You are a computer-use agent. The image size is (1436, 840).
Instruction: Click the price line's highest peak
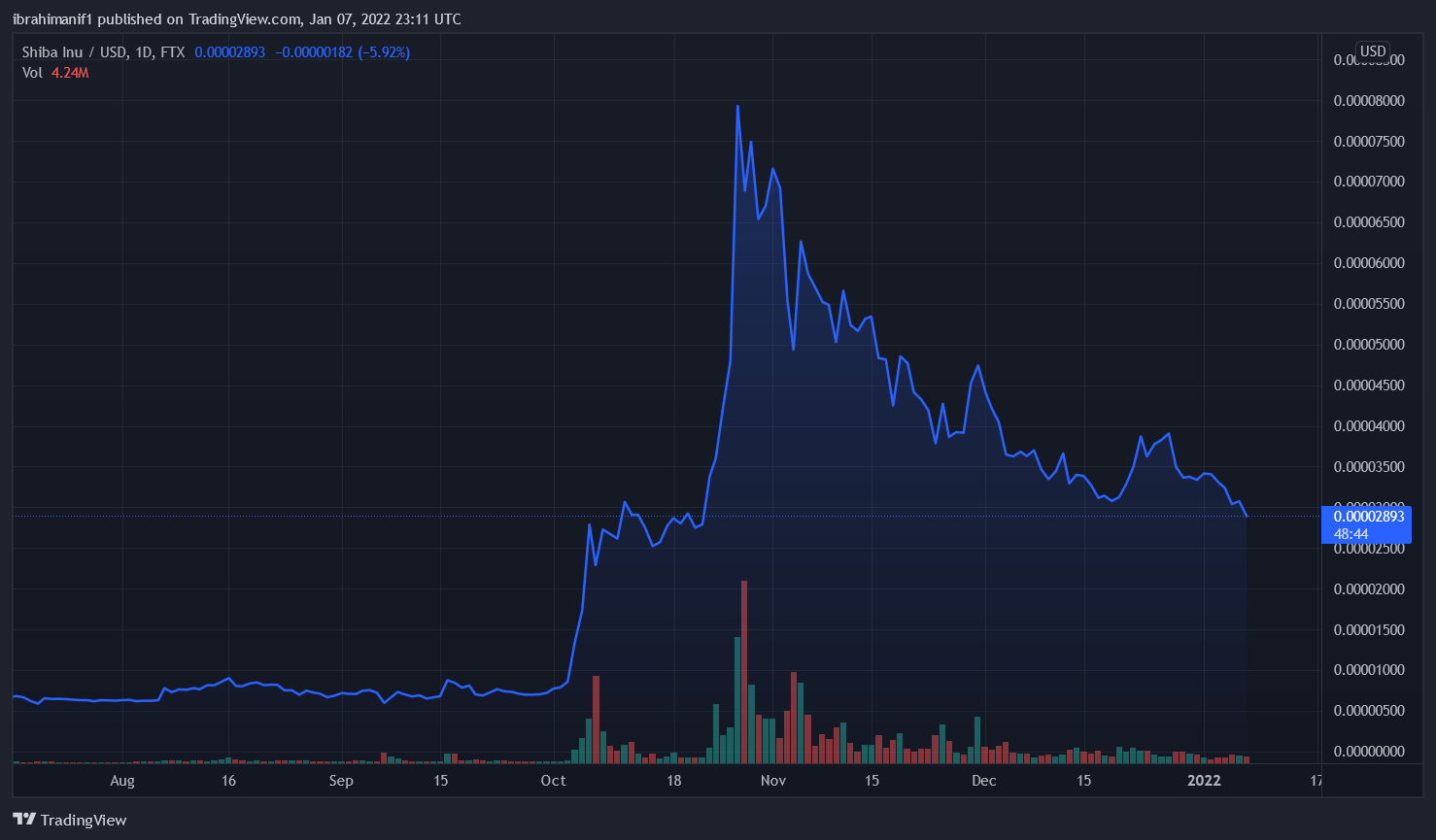[737, 107]
